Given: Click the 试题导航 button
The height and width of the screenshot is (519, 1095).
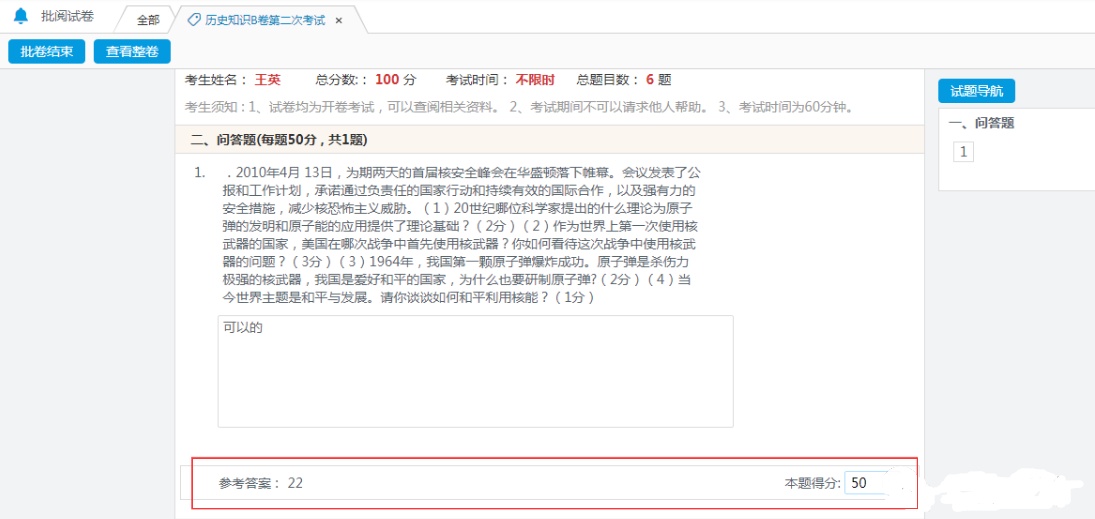Looking at the screenshot, I should tap(976, 91).
